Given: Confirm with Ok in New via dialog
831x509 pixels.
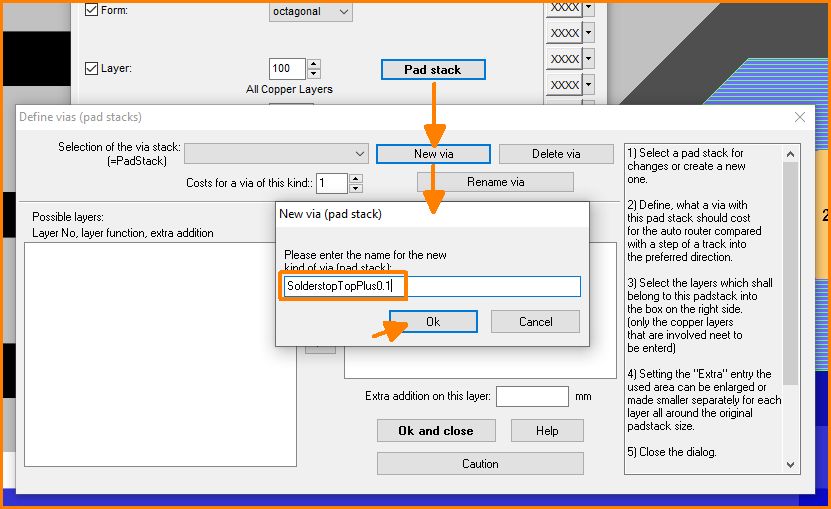Looking at the screenshot, I should point(432,322).
